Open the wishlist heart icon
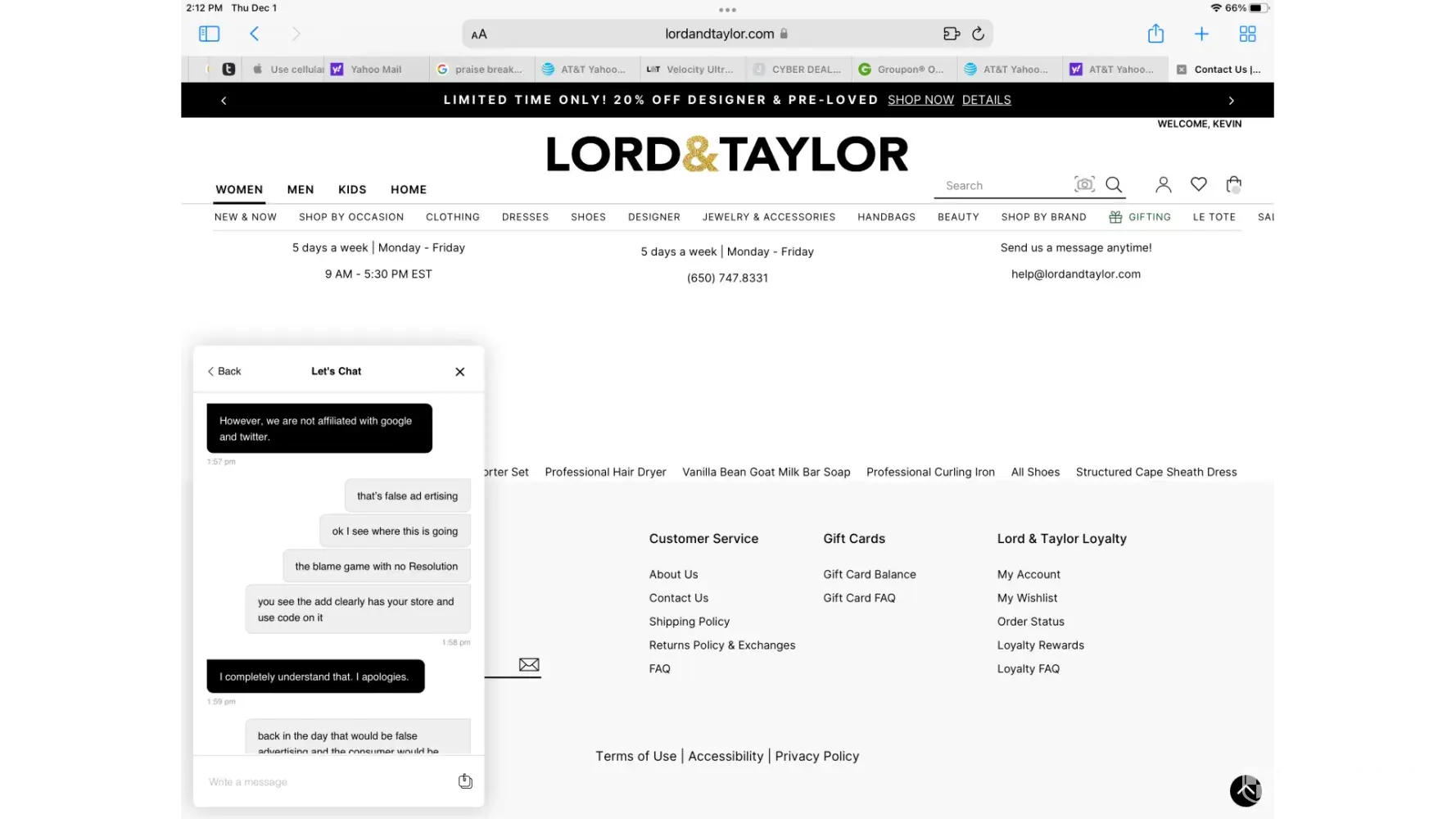The height and width of the screenshot is (819, 1456). point(1198,184)
